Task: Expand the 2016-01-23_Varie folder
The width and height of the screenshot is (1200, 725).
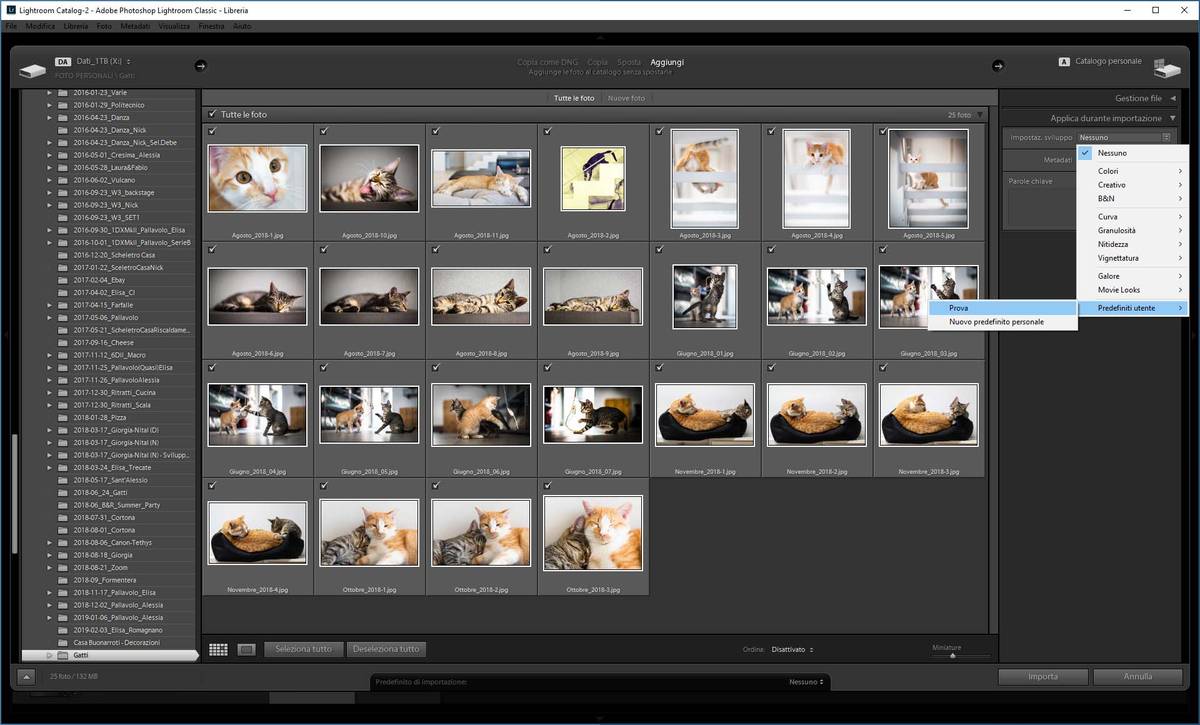Action: click(x=49, y=92)
